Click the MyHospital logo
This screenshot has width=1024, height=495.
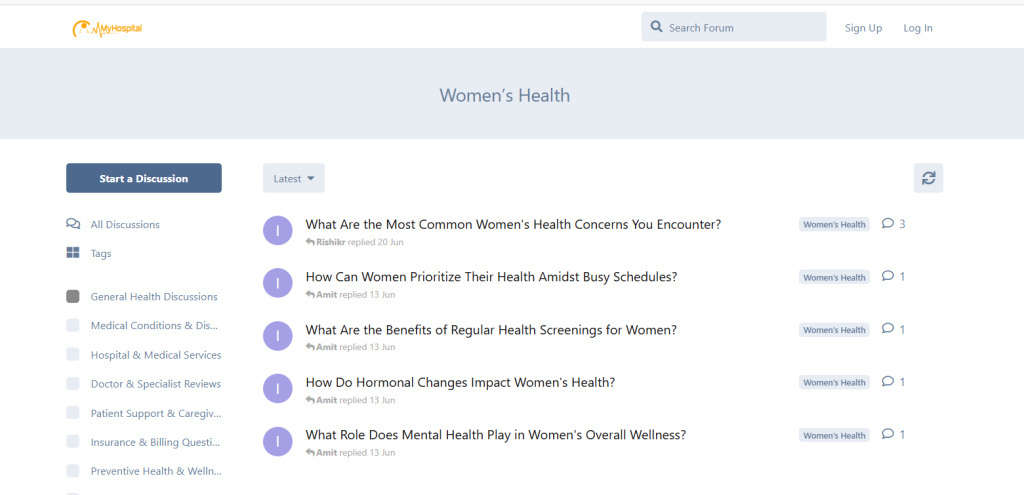point(107,29)
